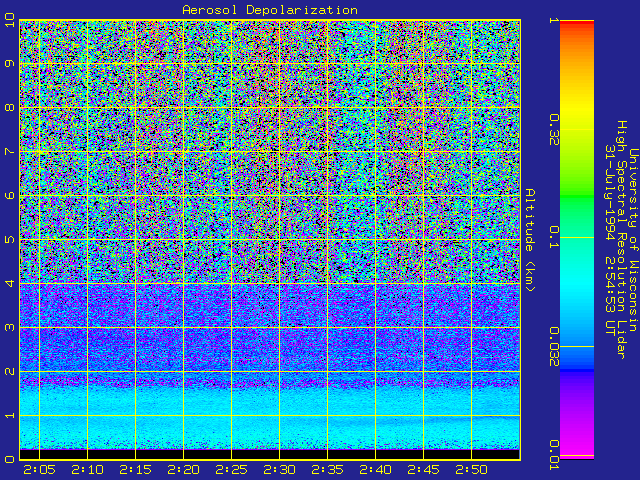The height and width of the screenshot is (480, 640).
Task: Click the altitude label 3
Action: [10, 327]
